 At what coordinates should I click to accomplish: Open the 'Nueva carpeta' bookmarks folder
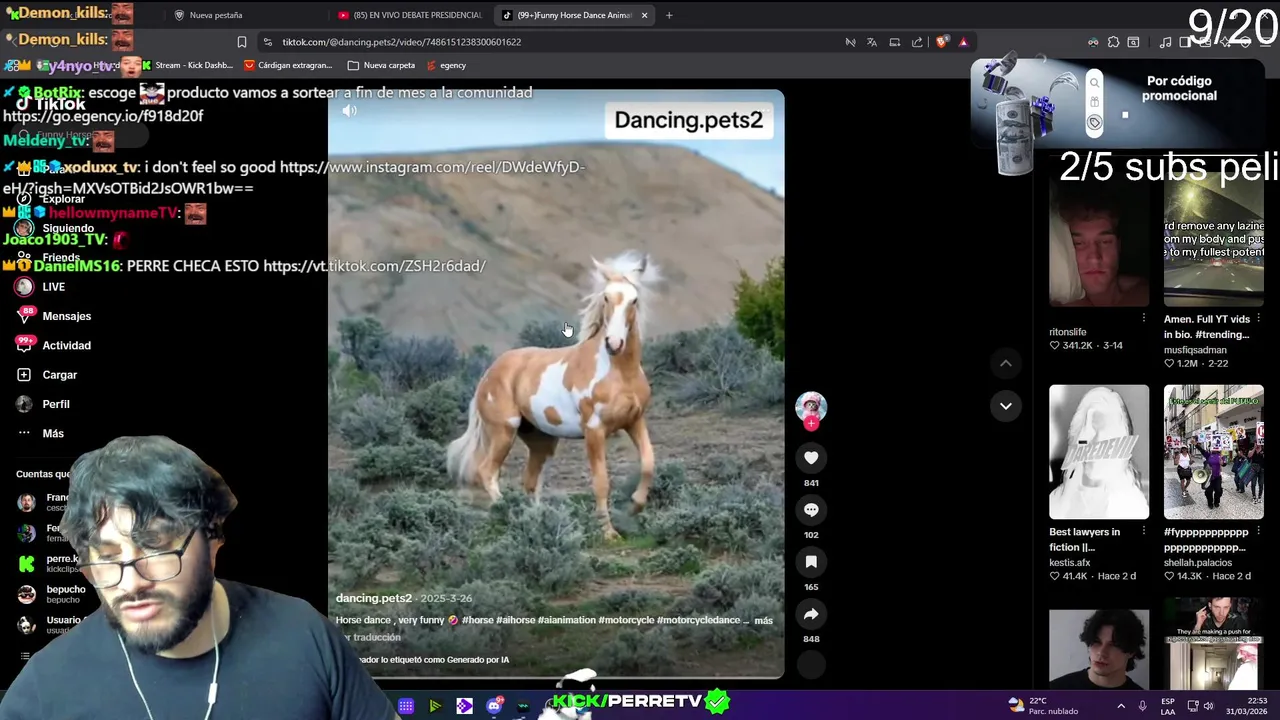point(381,65)
